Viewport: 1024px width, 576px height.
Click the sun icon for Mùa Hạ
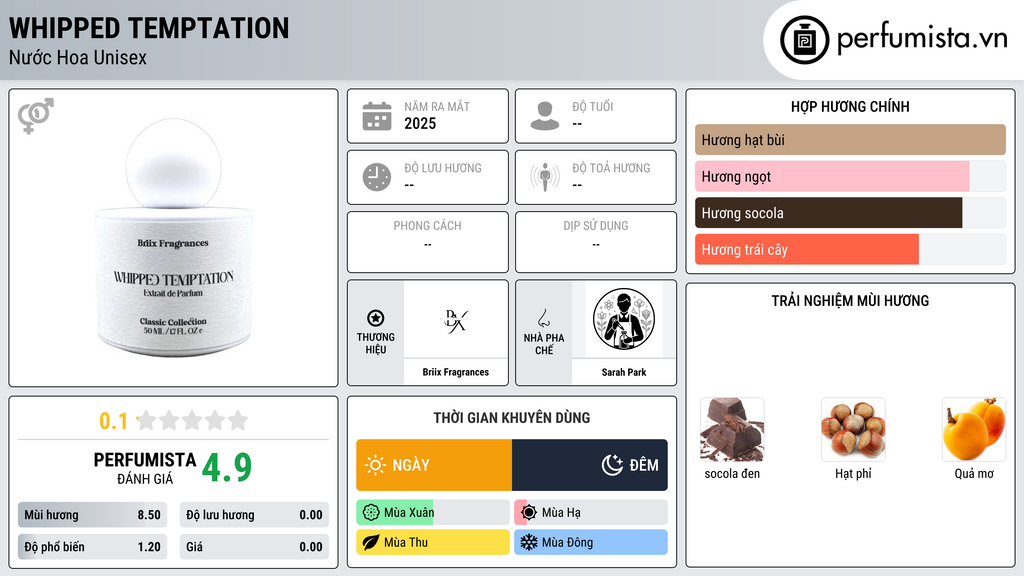[528, 513]
